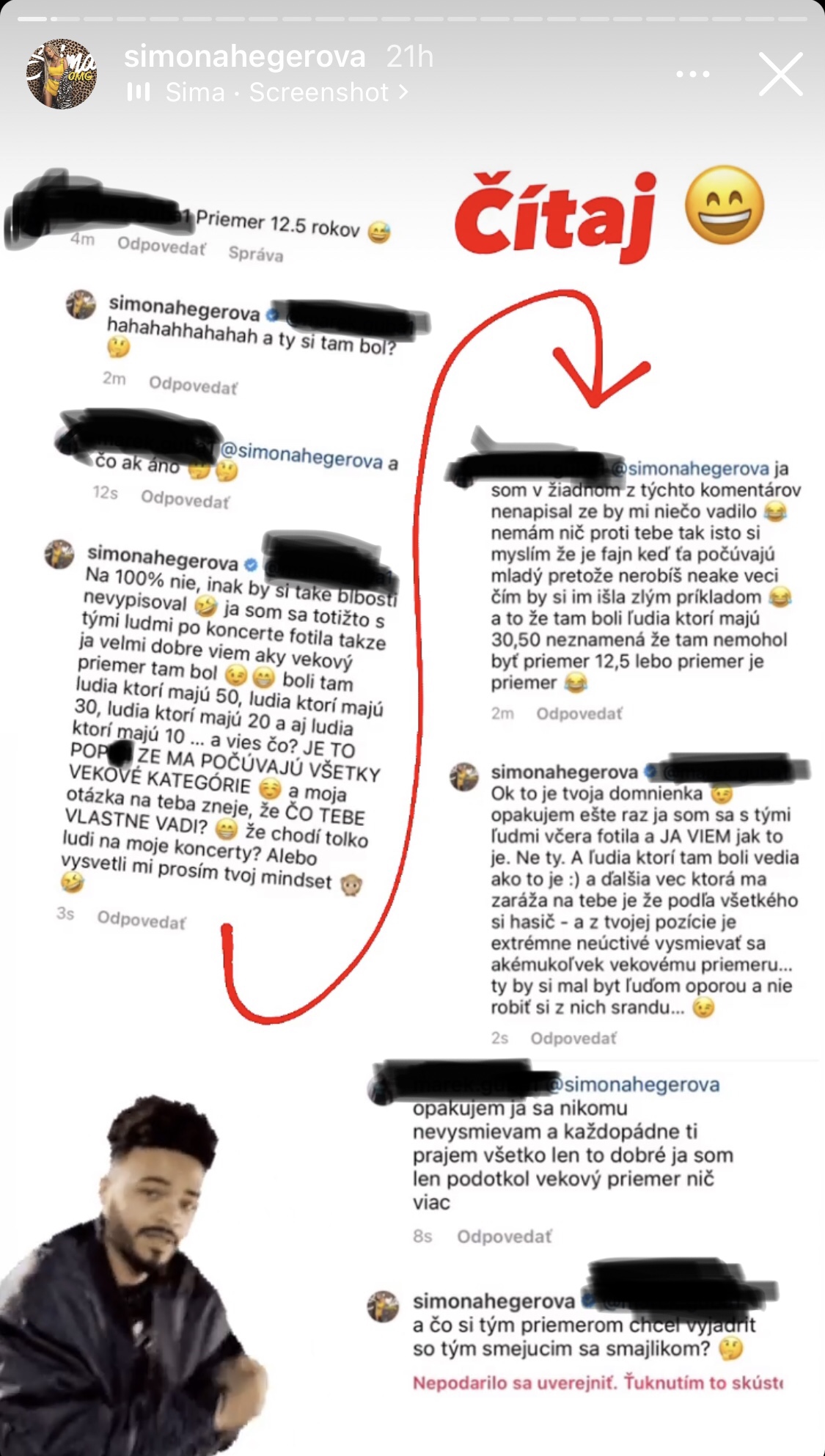Tap Odpovedať under the hahahahhahahah comment
Screen dimensions: 825x1456
click(x=193, y=384)
